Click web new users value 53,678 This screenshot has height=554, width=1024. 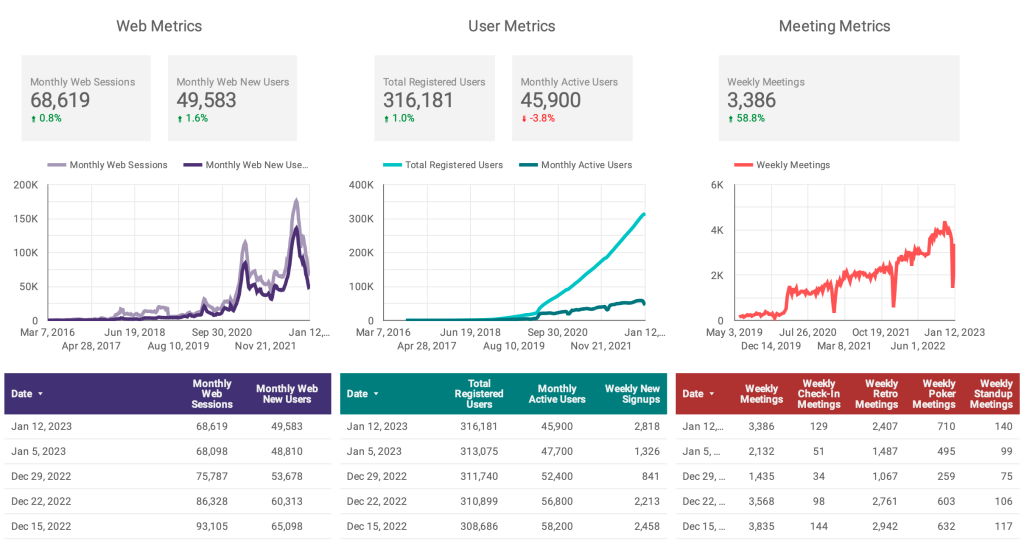287,477
